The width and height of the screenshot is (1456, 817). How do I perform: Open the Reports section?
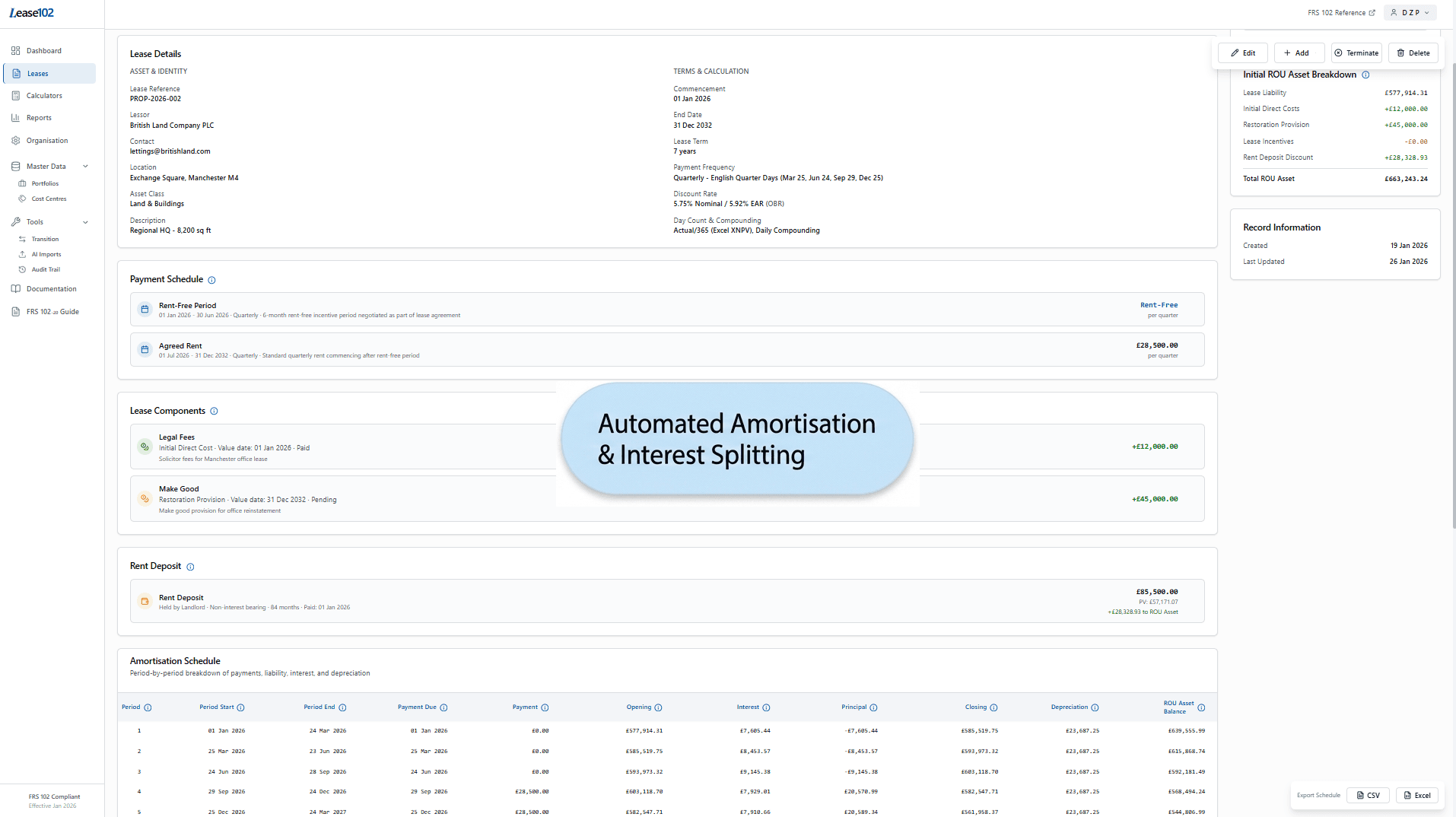click(x=37, y=117)
